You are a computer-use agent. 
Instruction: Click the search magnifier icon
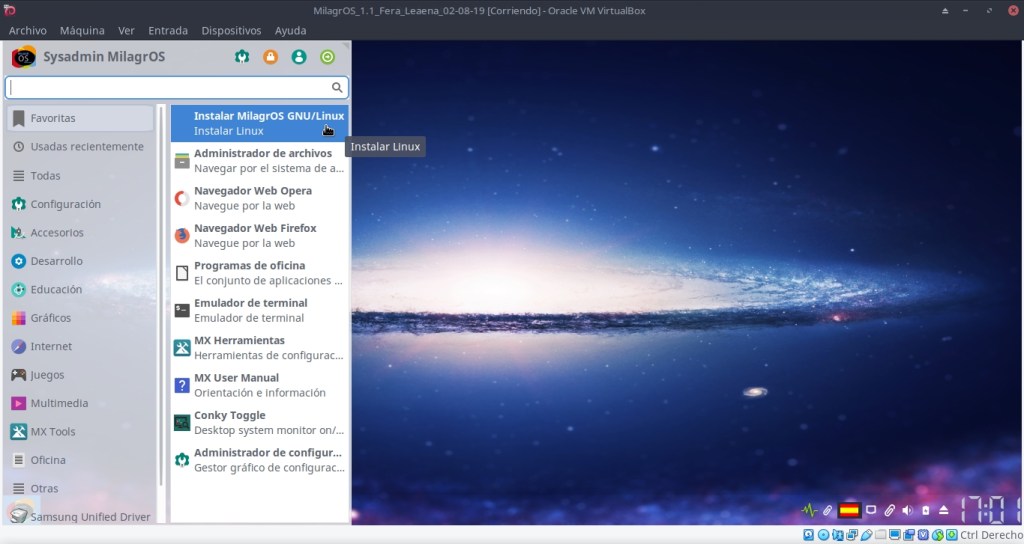pyautogui.click(x=337, y=87)
